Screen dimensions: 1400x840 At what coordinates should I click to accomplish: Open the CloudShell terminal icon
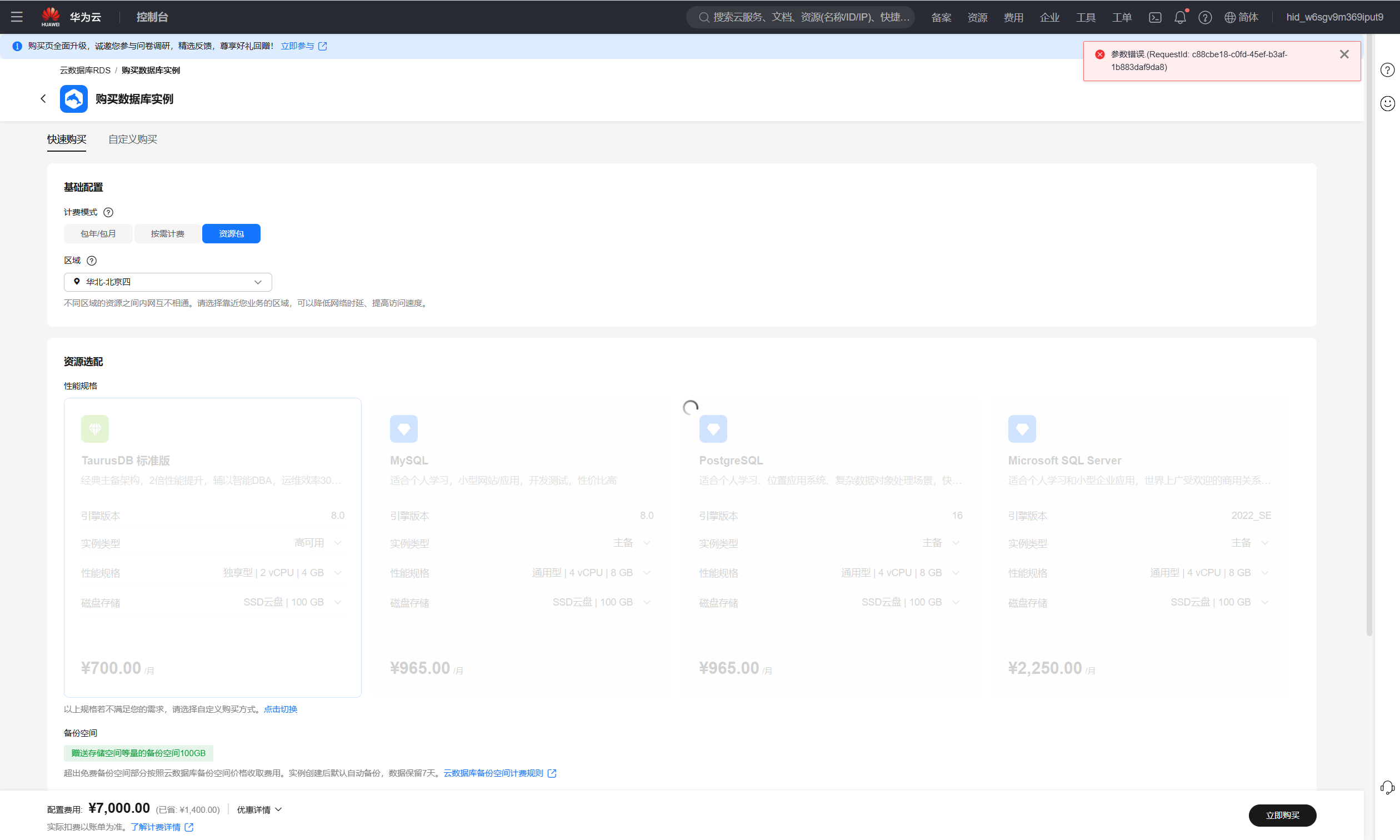pyautogui.click(x=1155, y=18)
